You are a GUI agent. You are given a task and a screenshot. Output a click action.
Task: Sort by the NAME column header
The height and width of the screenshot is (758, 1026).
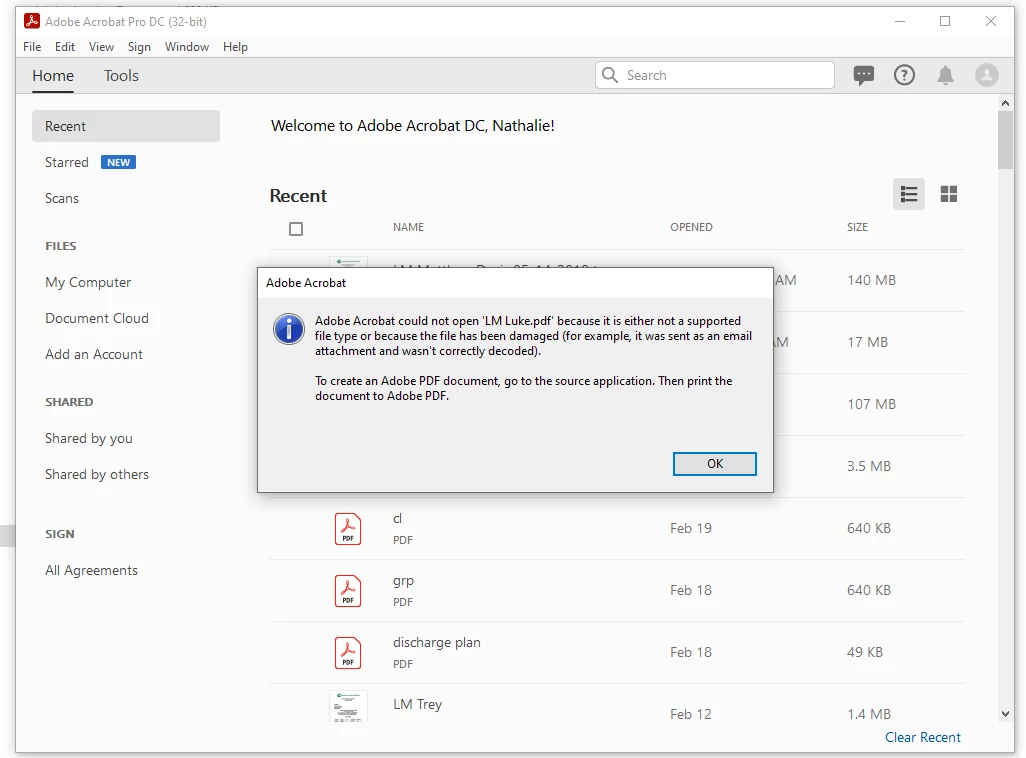point(408,227)
